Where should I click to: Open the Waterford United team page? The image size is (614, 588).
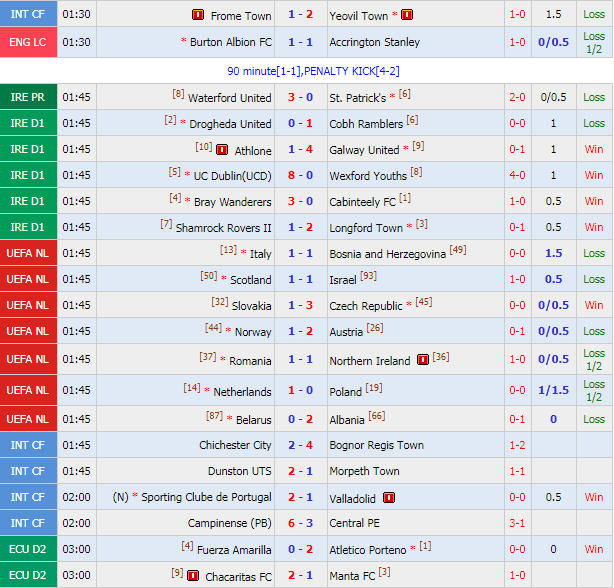tap(229, 97)
